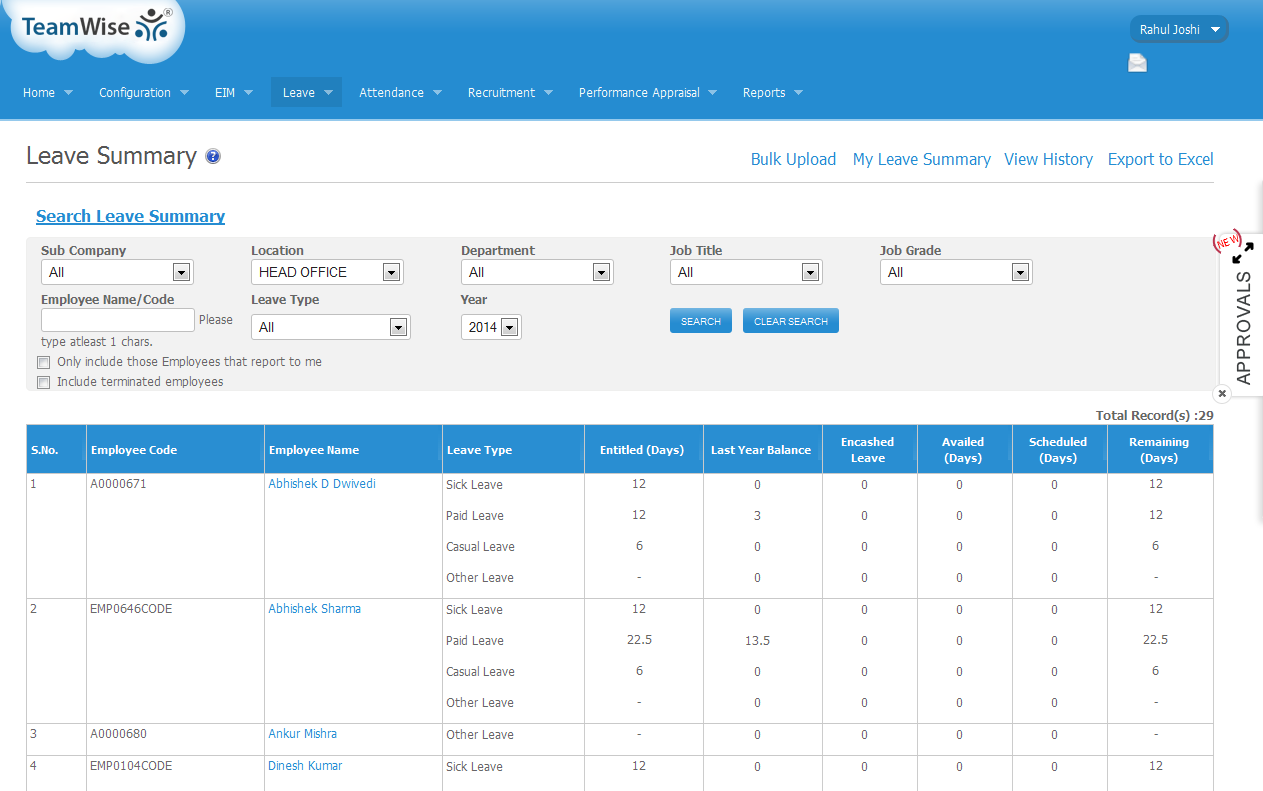1263x791 pixels.
Task: Open the Leave Type dropdown
Action: point(330,327)
